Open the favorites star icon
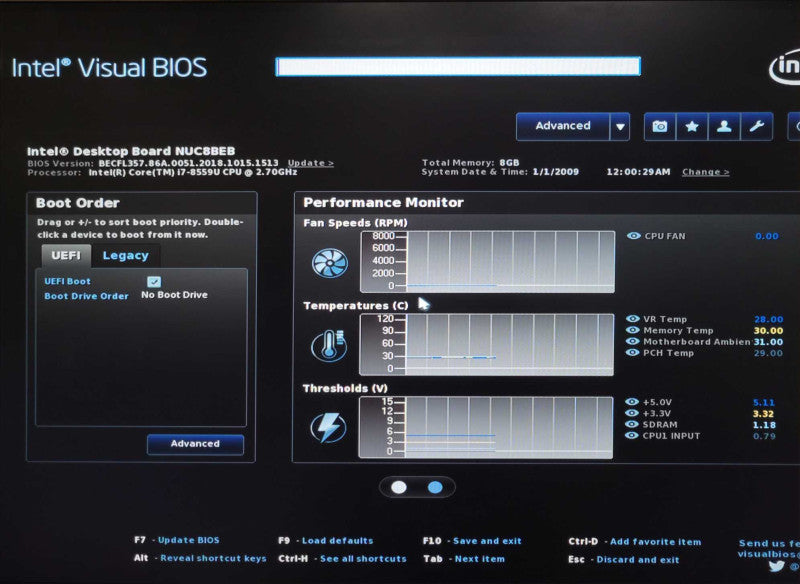Image resolution: width=800 pixels, height=584 pixels. point(692,126)
